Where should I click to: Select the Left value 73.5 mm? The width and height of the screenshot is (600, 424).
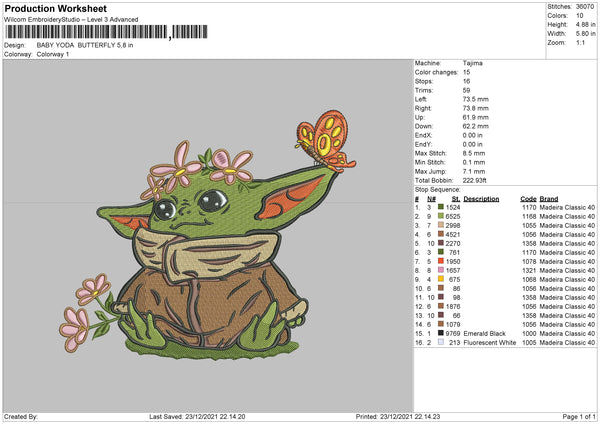[x=476, y=99]
